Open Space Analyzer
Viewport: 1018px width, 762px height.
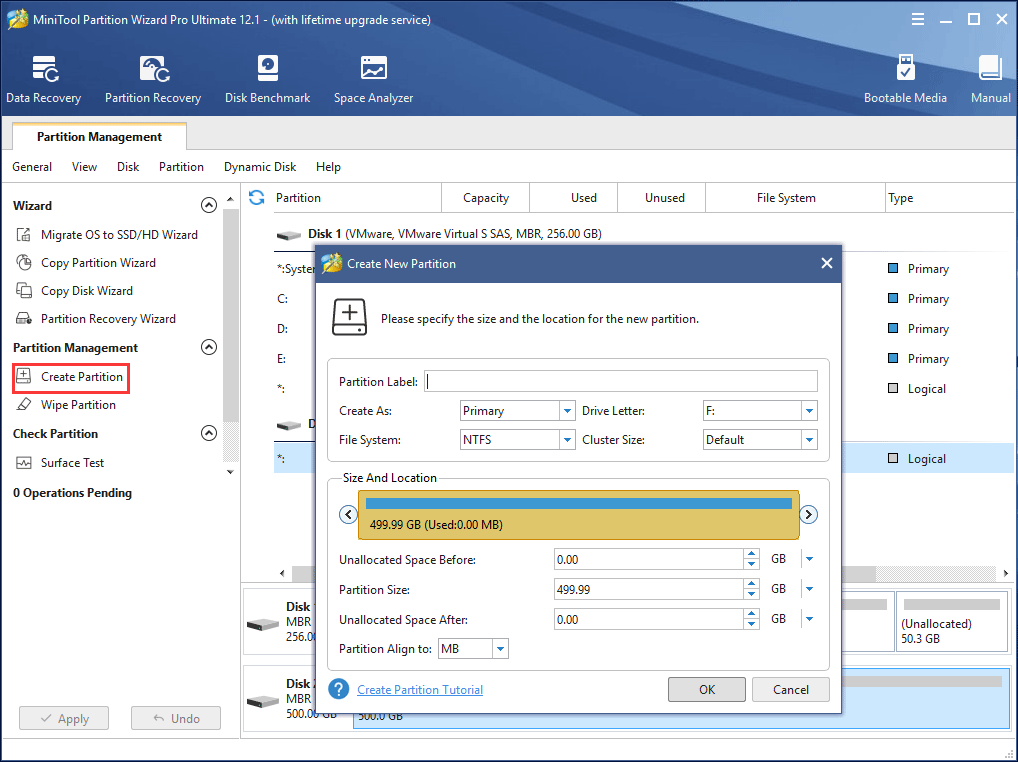click(373, 79)
